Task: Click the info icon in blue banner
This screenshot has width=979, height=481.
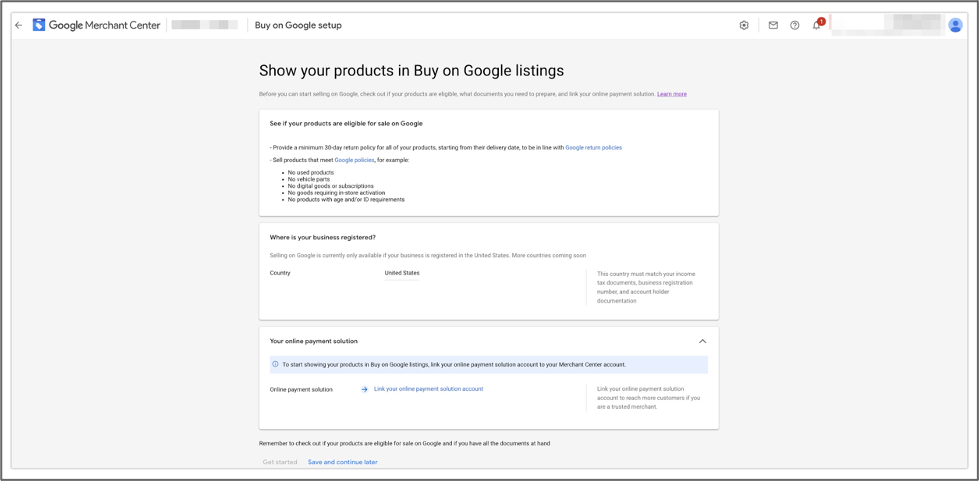Action: pos(275,364)
